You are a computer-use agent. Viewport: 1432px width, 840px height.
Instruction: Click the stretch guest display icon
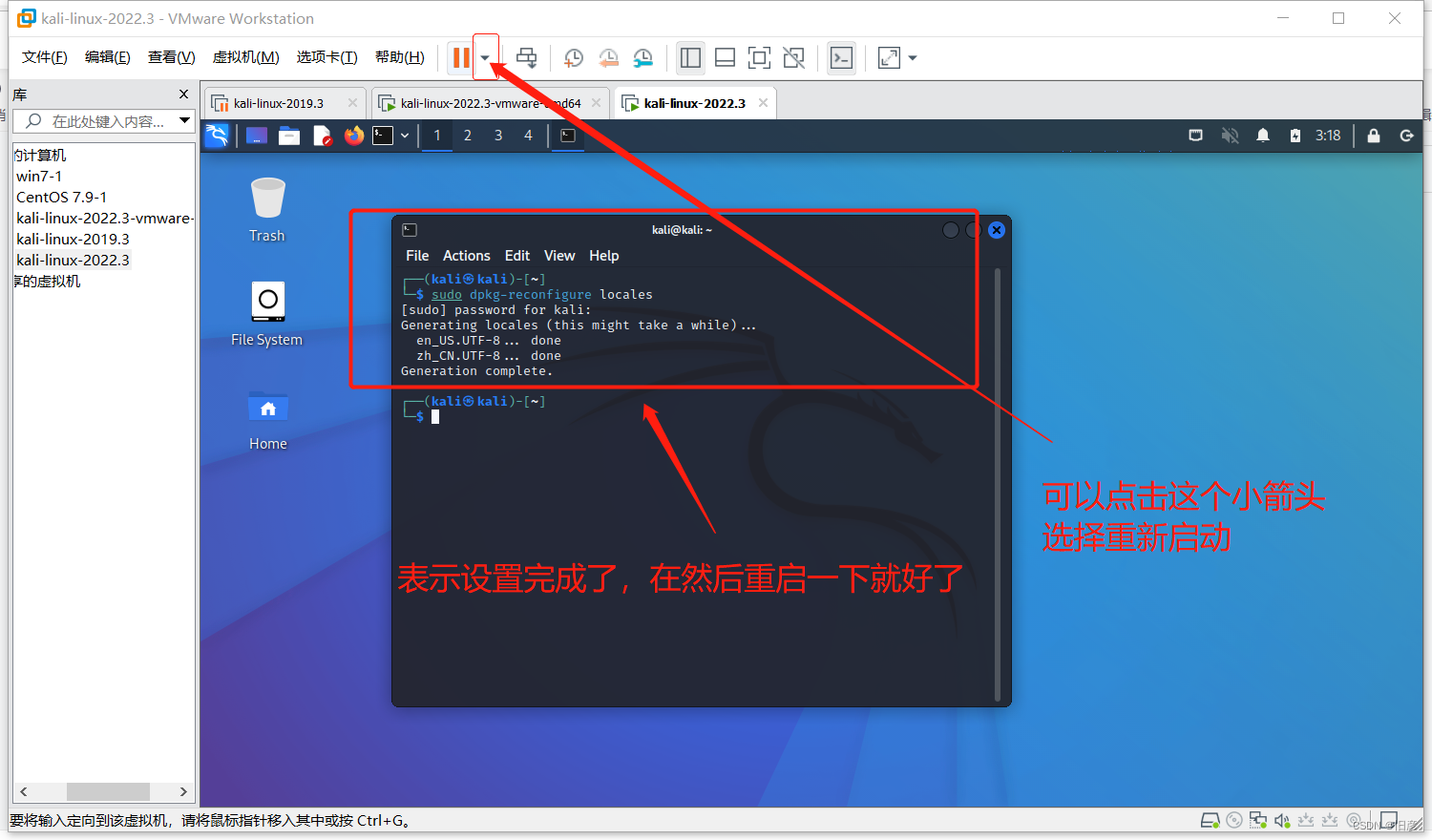click(889, 57)
